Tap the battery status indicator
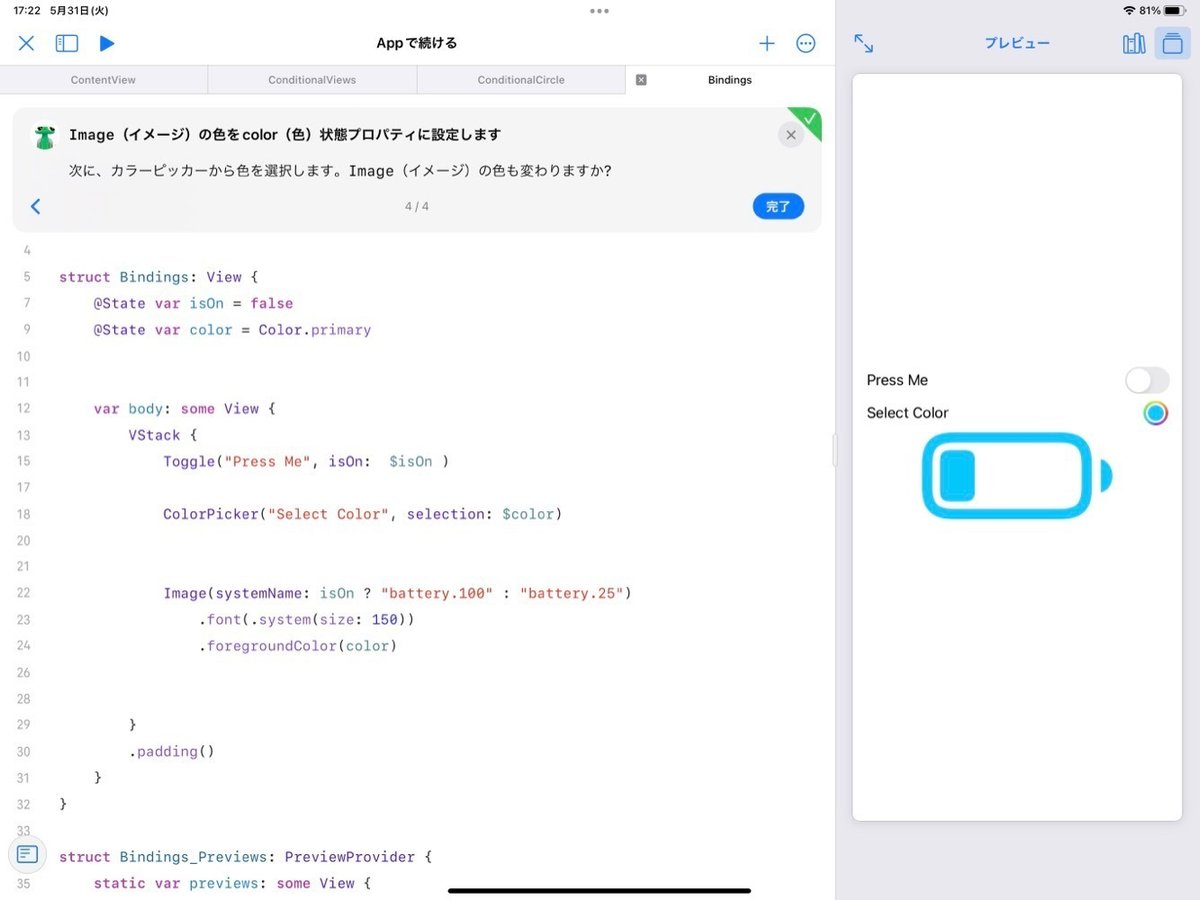 click(x=1173, y=10)
